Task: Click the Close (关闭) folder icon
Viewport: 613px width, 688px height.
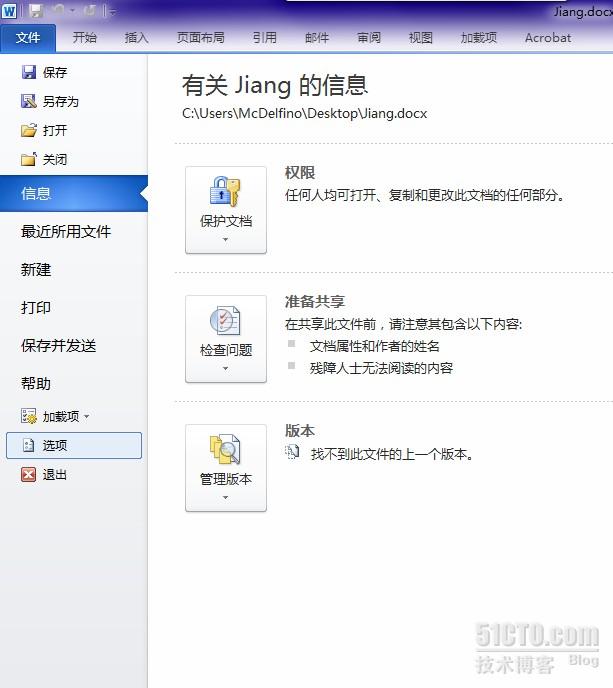Action: click(29, 159)
